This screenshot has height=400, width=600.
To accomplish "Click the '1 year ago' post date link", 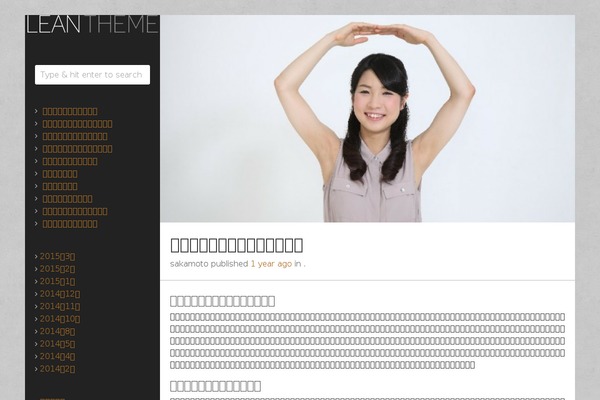I will point(271,264).
